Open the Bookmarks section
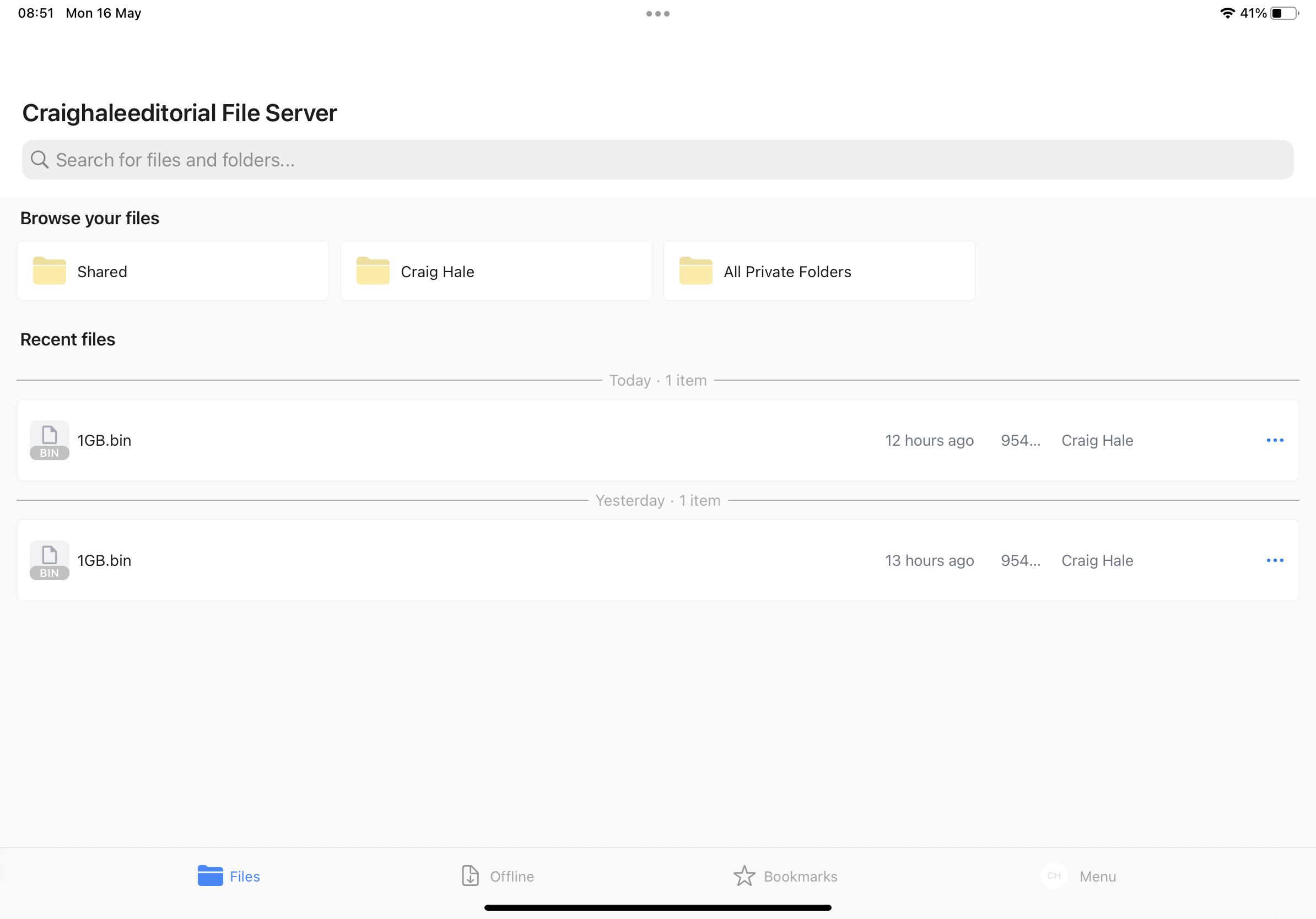 [x=785, y=875]
